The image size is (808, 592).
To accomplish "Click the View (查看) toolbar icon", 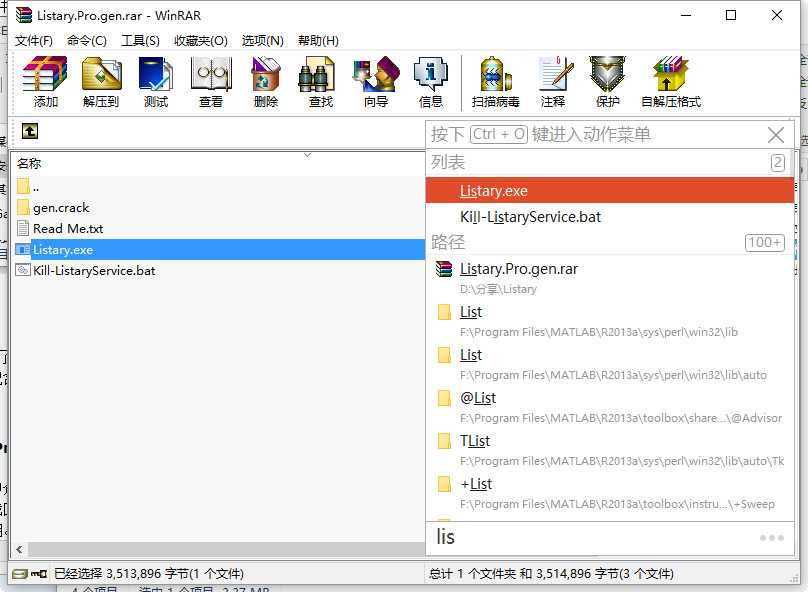I will [211, 82].
